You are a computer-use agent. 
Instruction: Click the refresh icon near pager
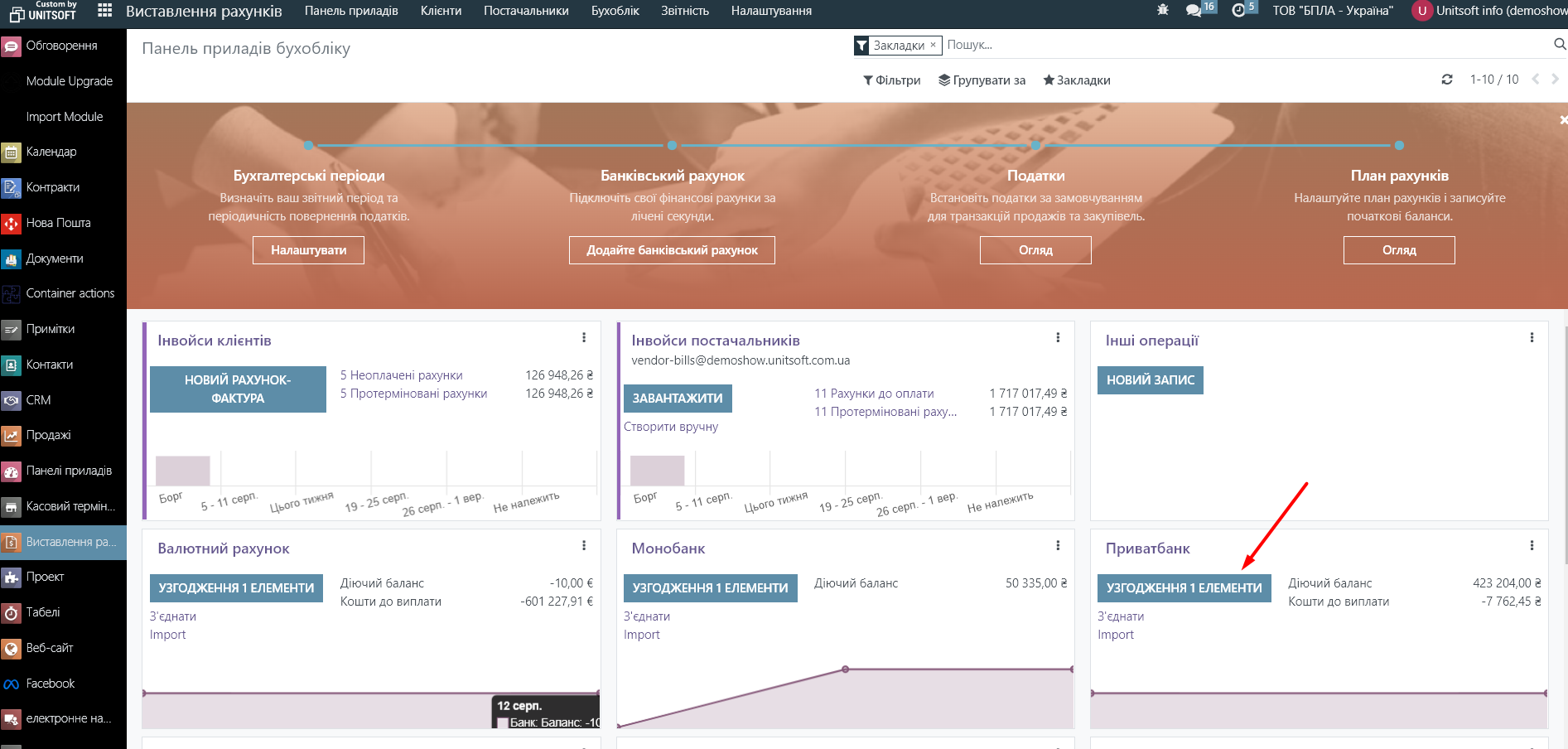(1447, 80)
